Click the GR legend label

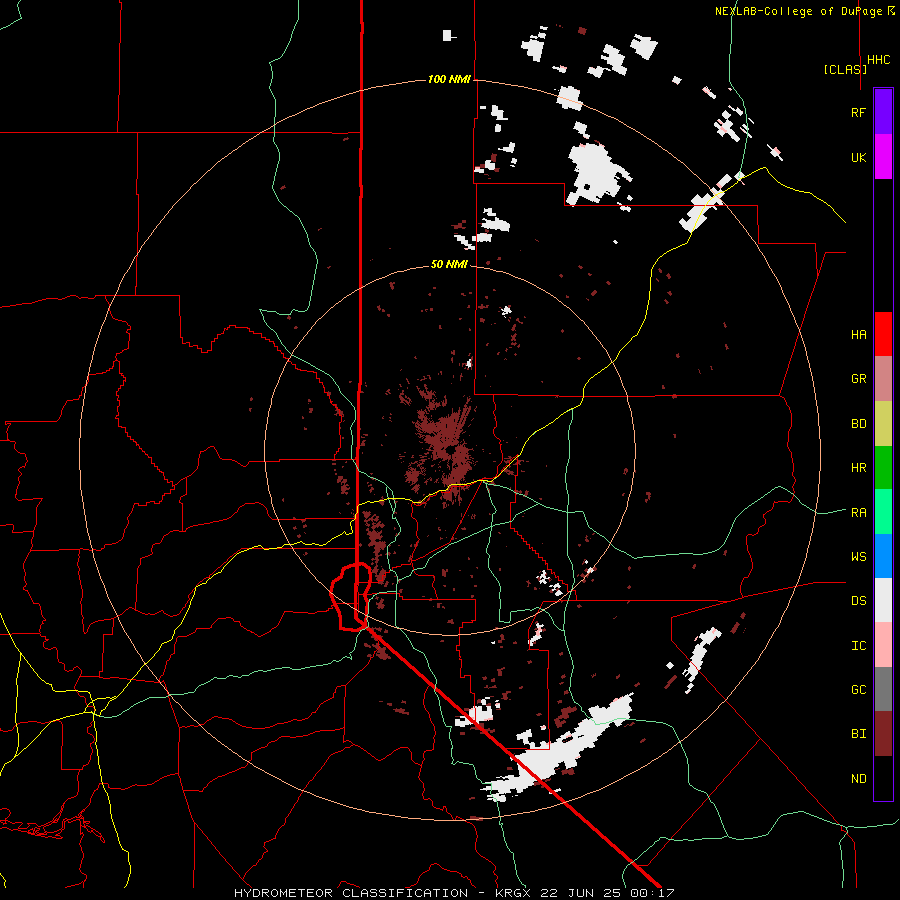[858, 379]
